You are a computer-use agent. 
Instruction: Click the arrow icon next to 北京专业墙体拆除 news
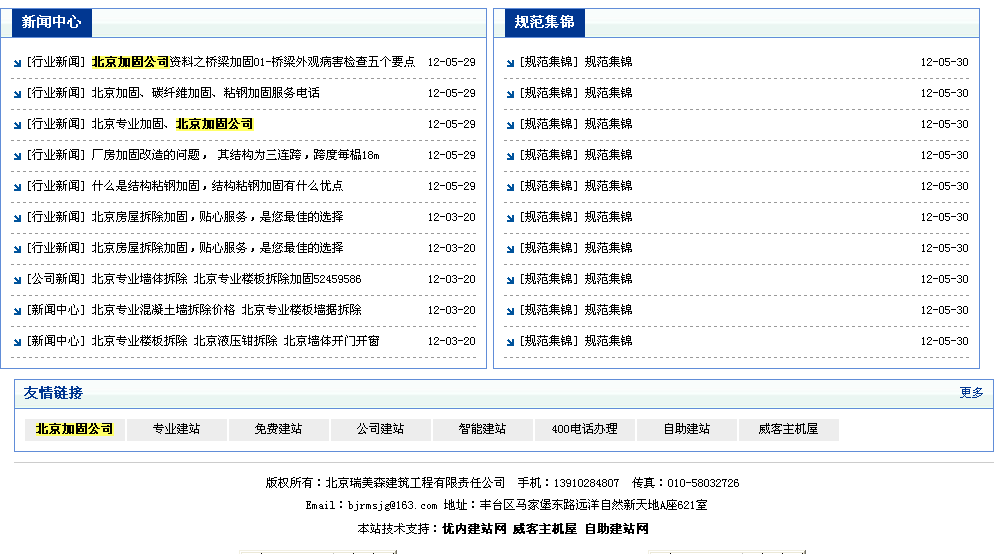pos(18,280)
